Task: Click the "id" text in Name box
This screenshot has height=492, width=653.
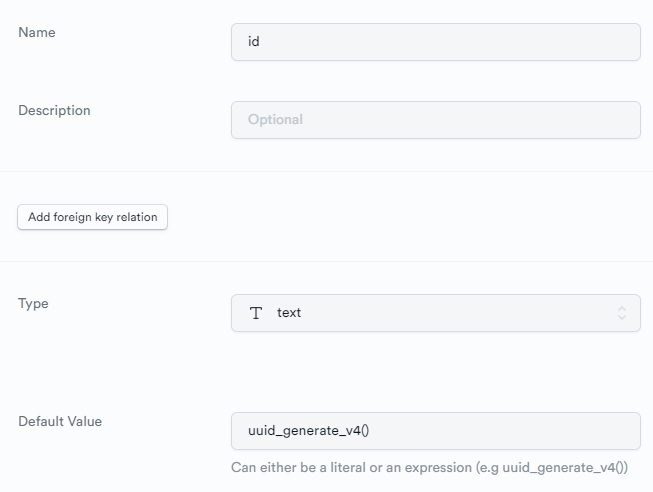Action: [254, 41]
